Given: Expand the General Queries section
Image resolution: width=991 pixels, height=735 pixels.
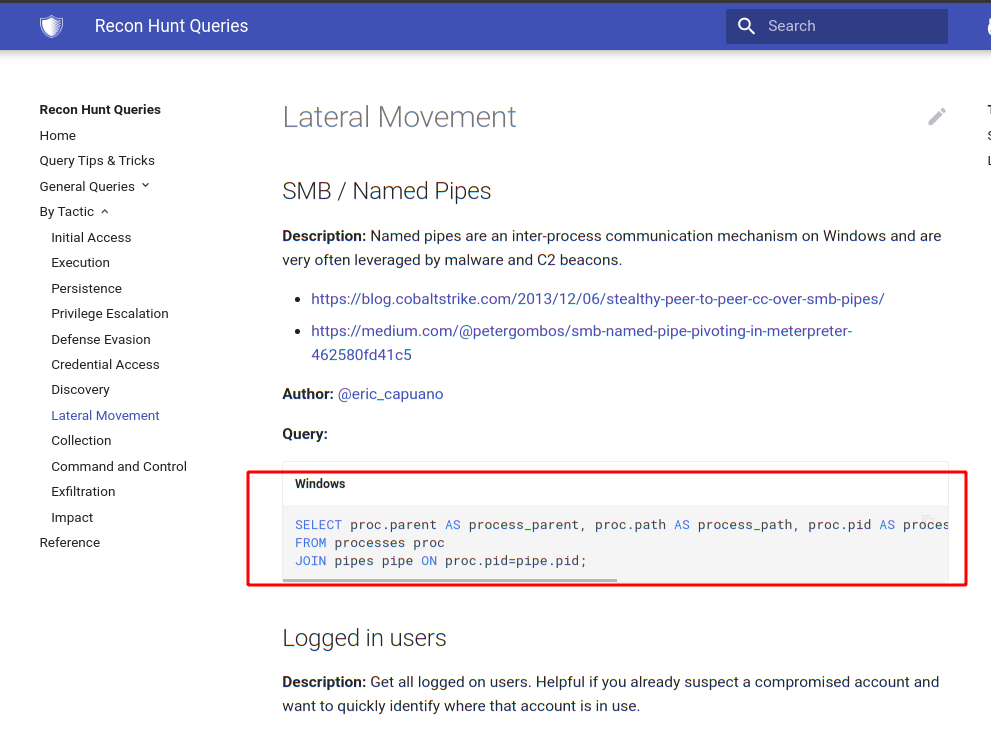Looking at the screenshot, I should tap(94, 186).
